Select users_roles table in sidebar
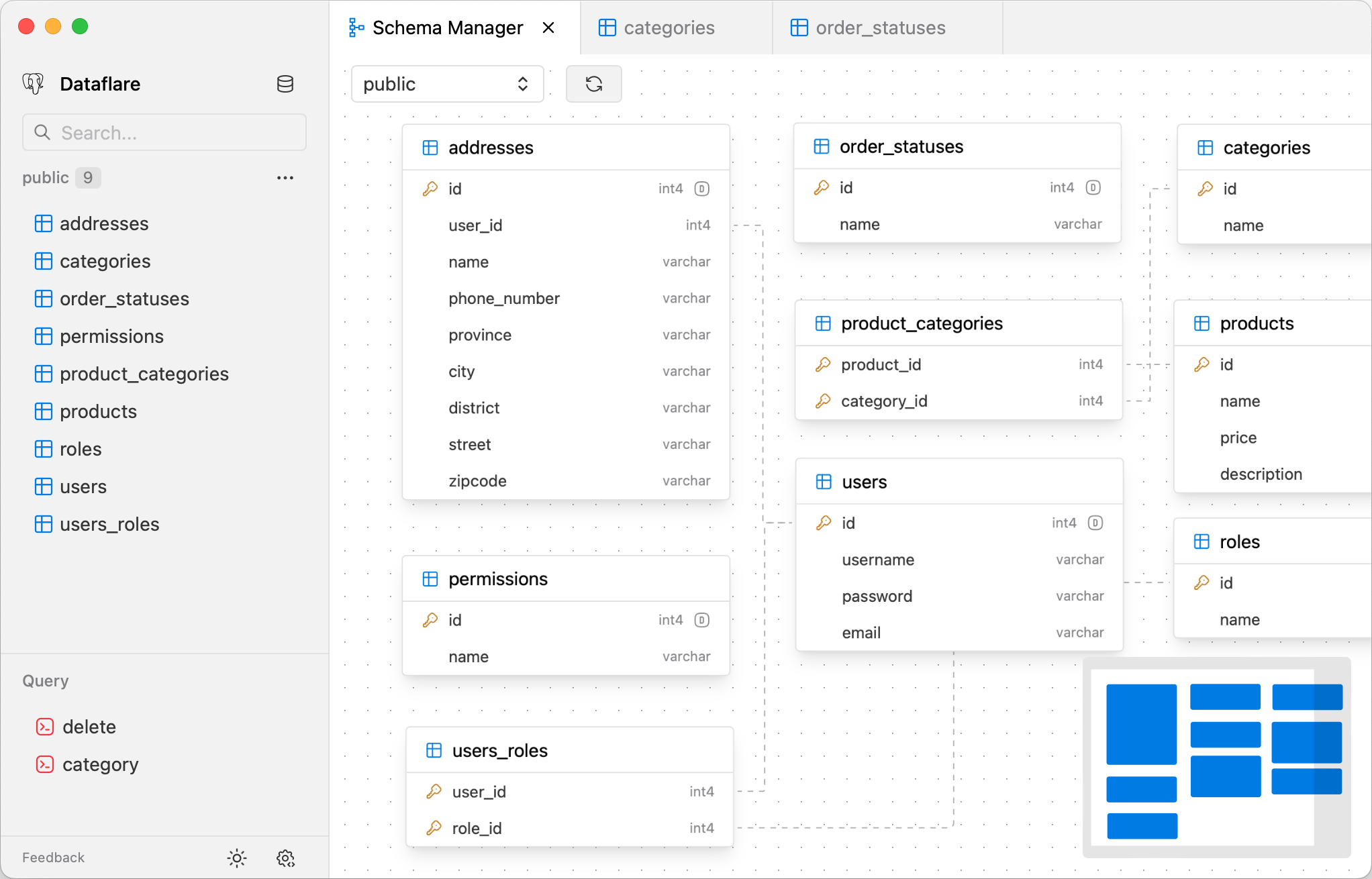Image resolution: width=1372 pixels, height=879 pixels. coord(109,524)
